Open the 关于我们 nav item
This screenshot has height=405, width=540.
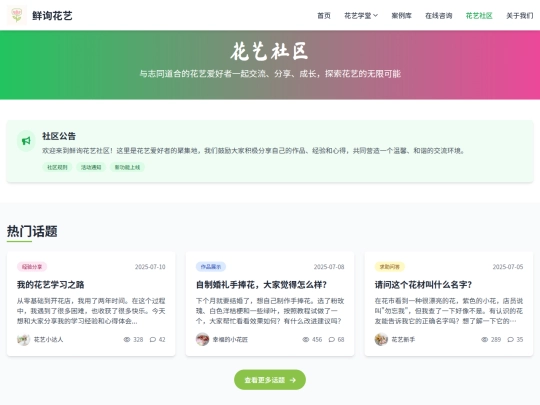(x=519, y=15)
